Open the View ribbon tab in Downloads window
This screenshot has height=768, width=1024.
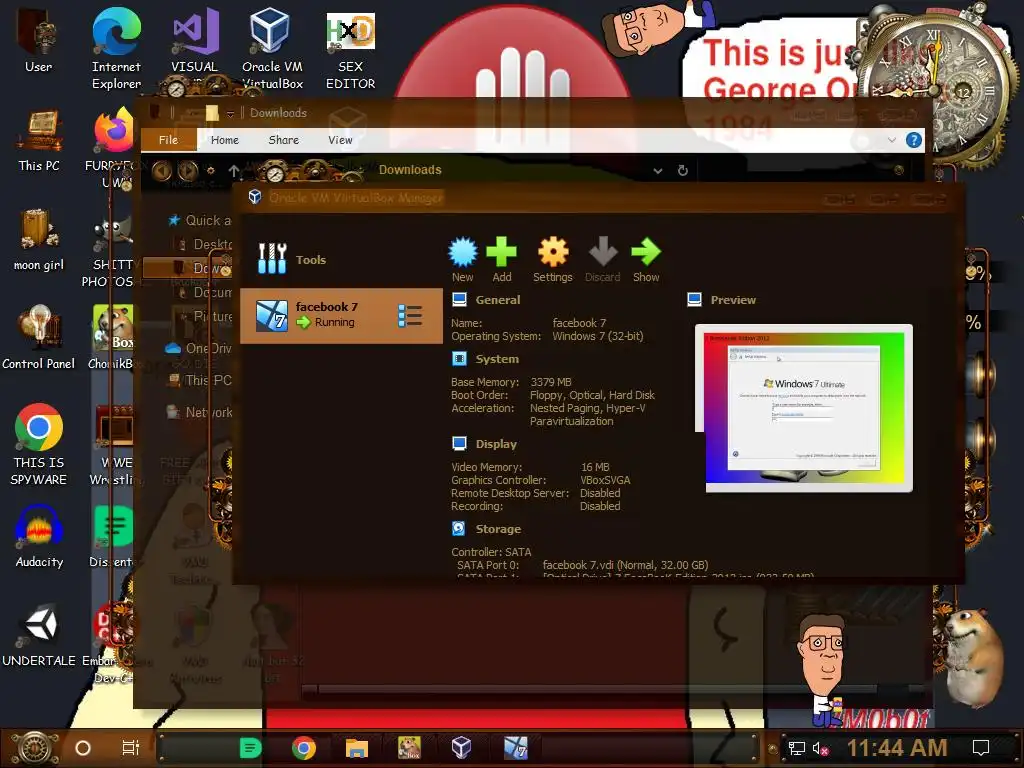[x=340, y=140]
